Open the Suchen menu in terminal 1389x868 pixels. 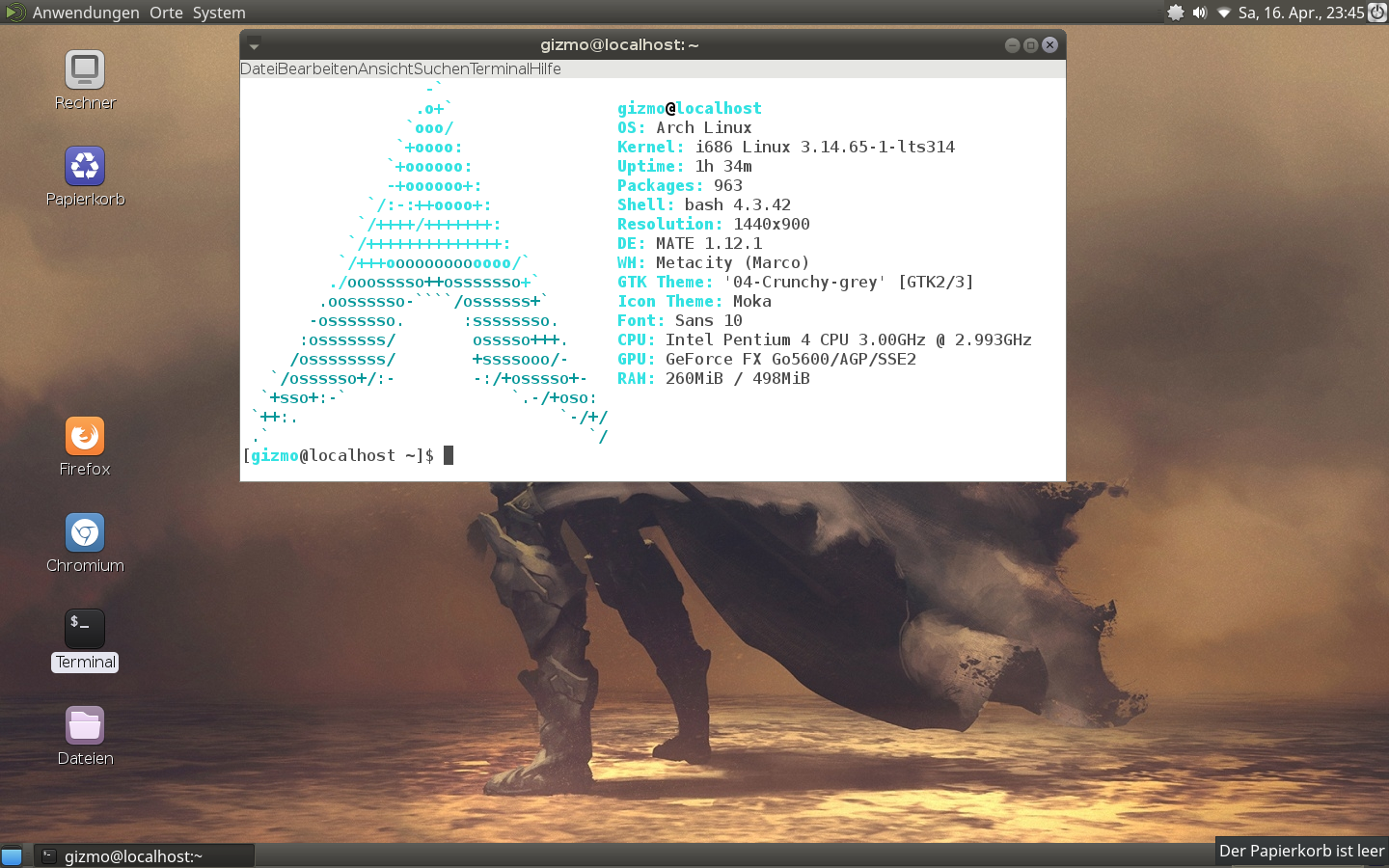point(441,68)
